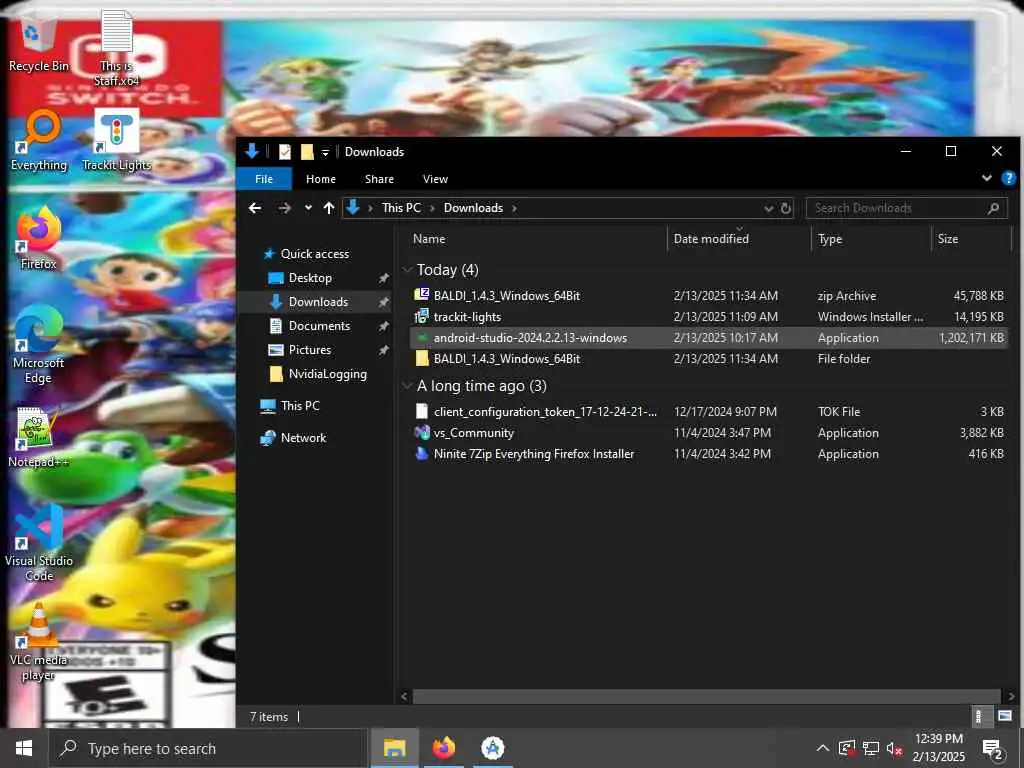Collapse the 'A long time ago (3)' group

pos(408,386)
